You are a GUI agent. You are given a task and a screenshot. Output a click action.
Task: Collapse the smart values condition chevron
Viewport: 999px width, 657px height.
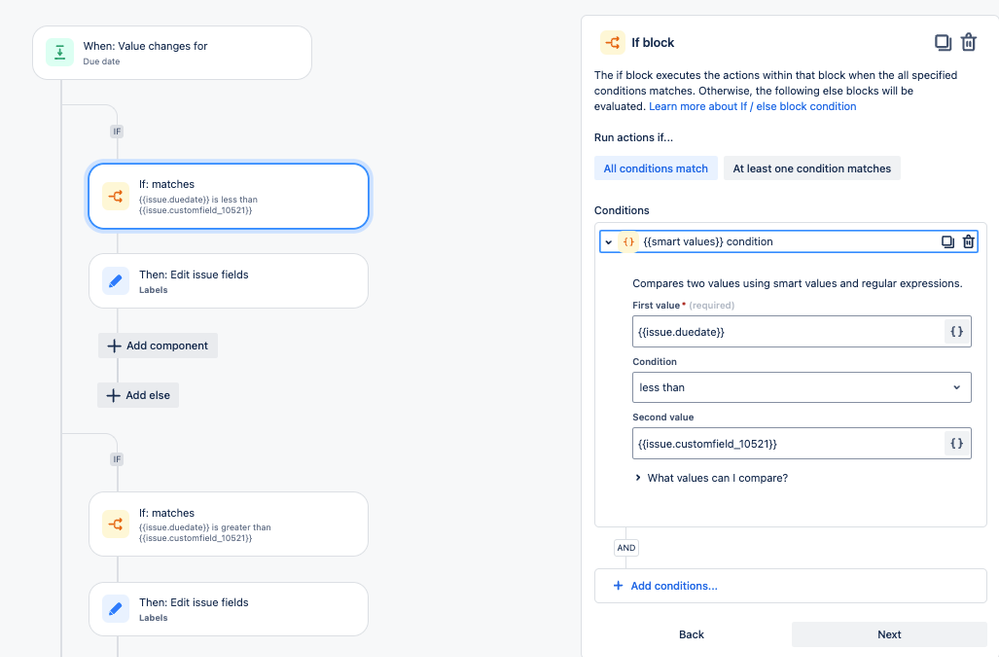click(x=608, y=242)
